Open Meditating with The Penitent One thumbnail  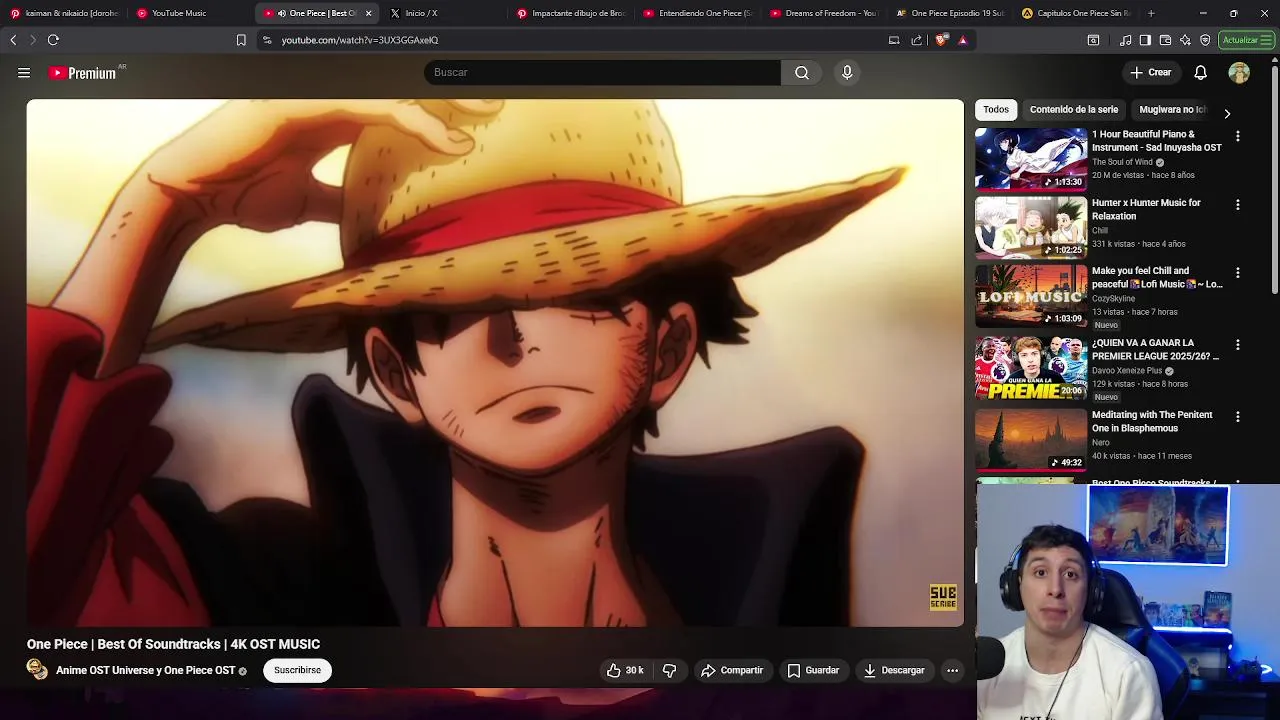point(1031,439)
